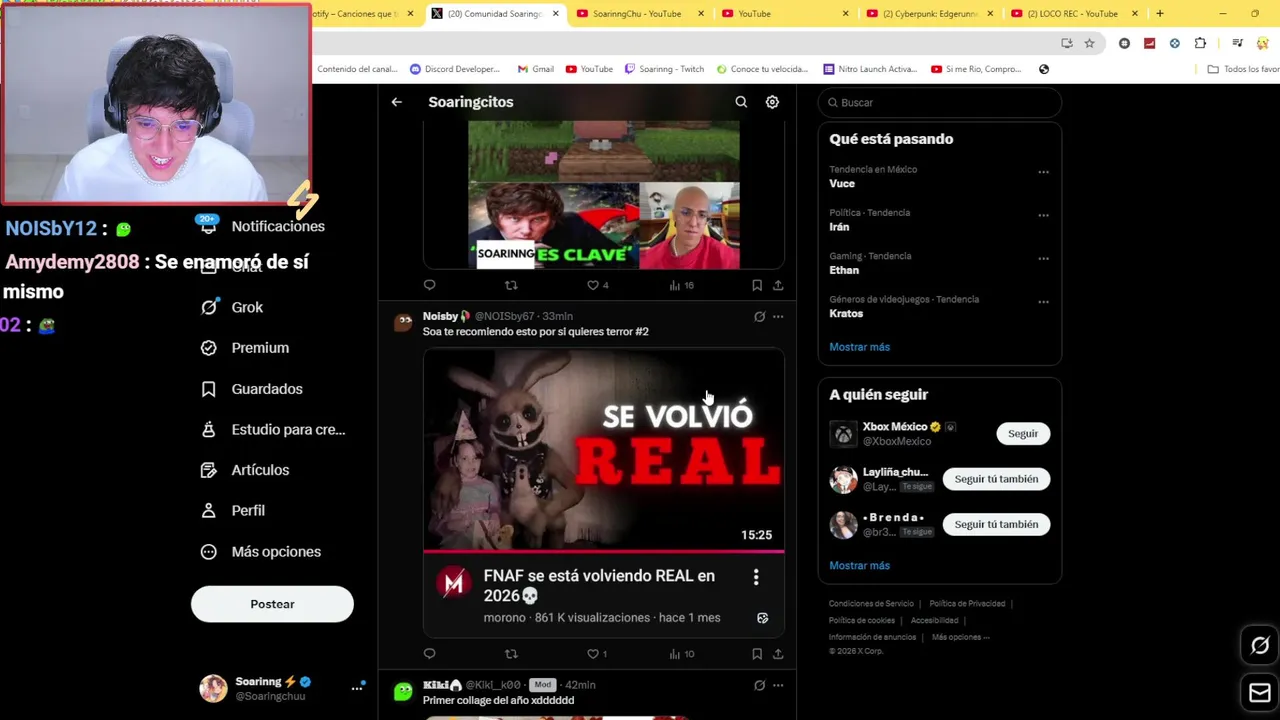Repost the Noisby FNAF post
This screenshot has width=1280, height=720.
pos(511,654)
